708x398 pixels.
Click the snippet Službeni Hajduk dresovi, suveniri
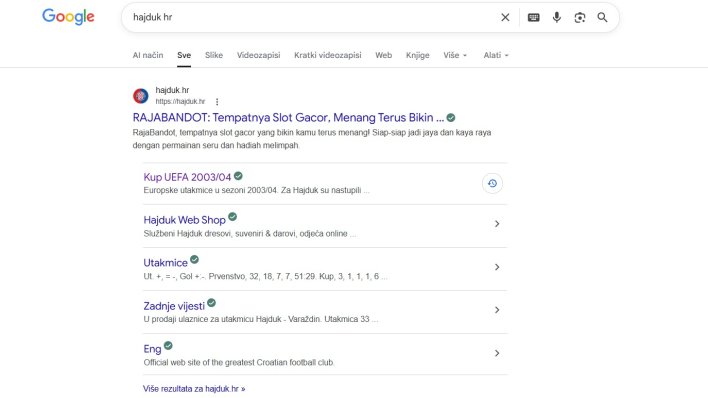(x=249, y=234)
